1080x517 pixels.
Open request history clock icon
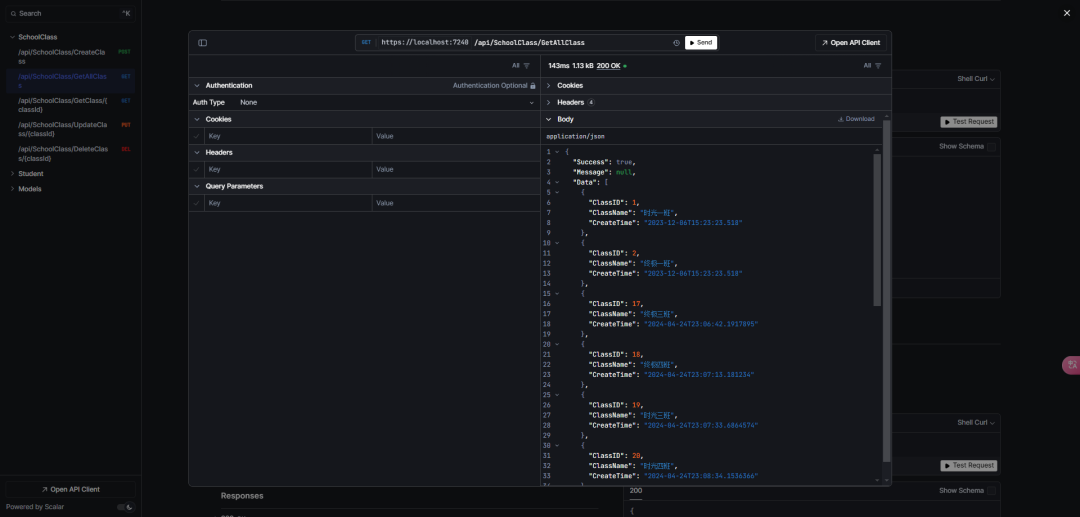click(676, 43)
